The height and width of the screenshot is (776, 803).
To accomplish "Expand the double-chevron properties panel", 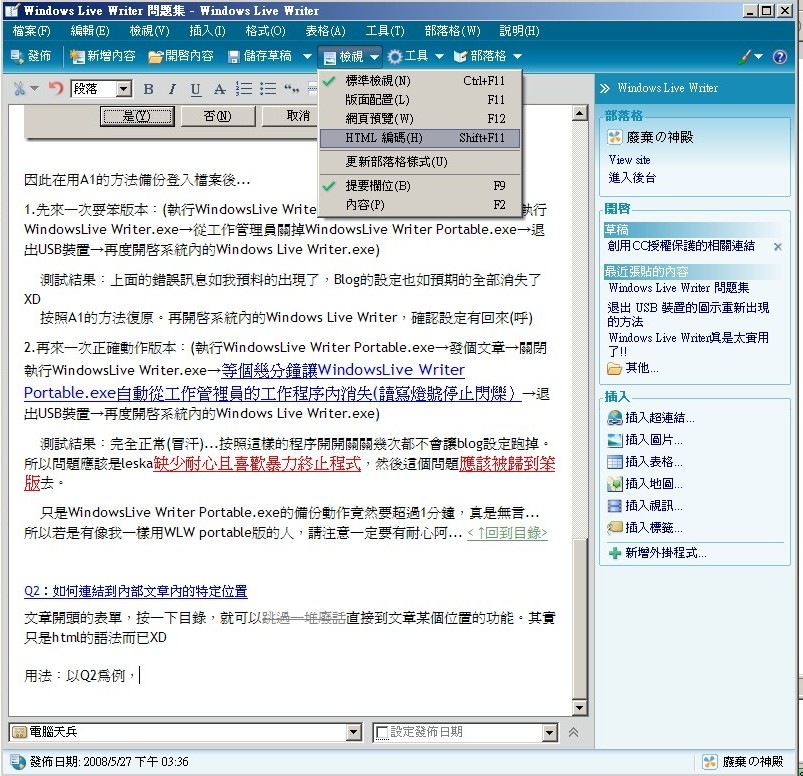I will click(x=574, y=732).
